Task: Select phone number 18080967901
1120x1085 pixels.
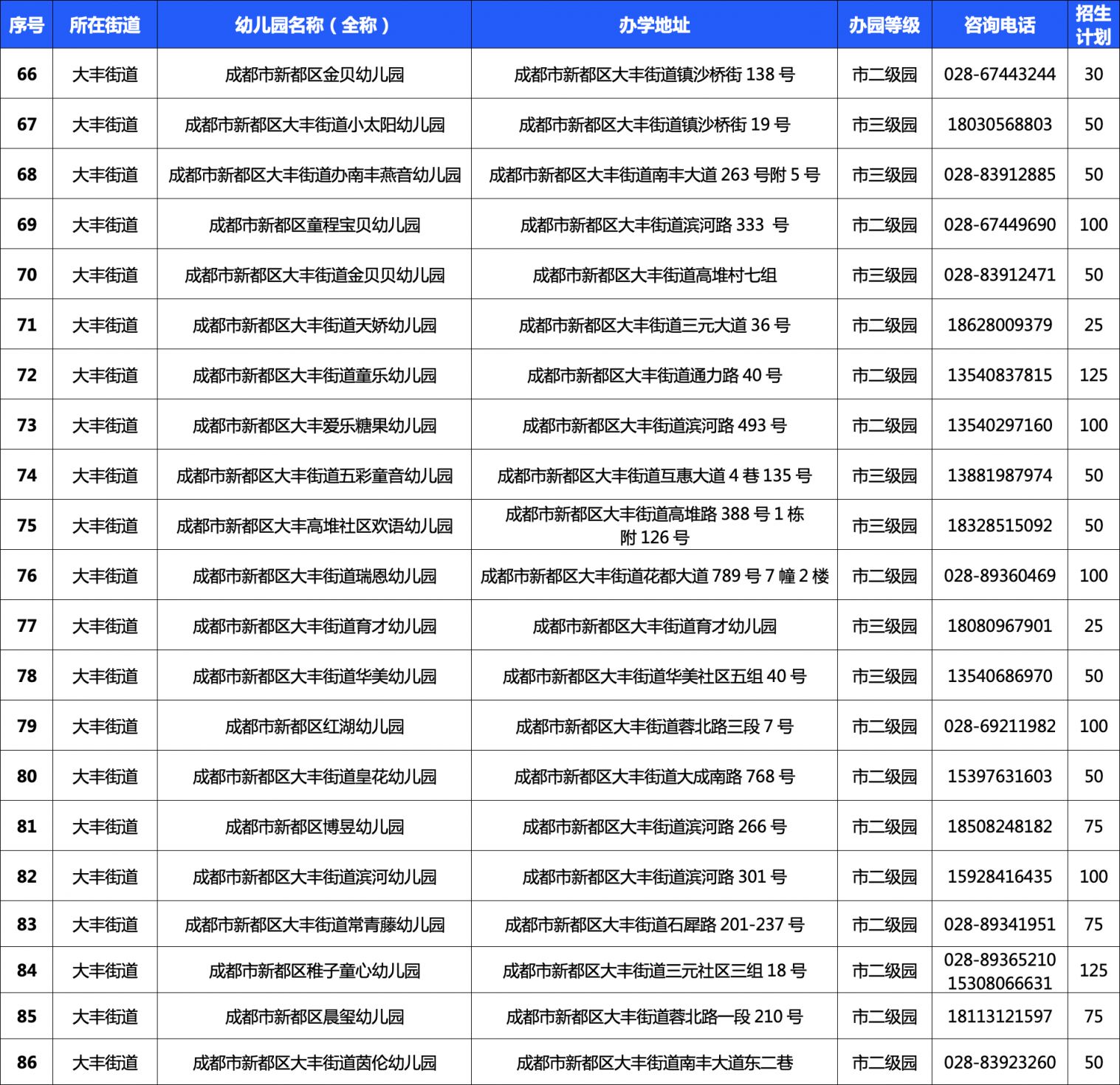Action: tap(1000, 627)
